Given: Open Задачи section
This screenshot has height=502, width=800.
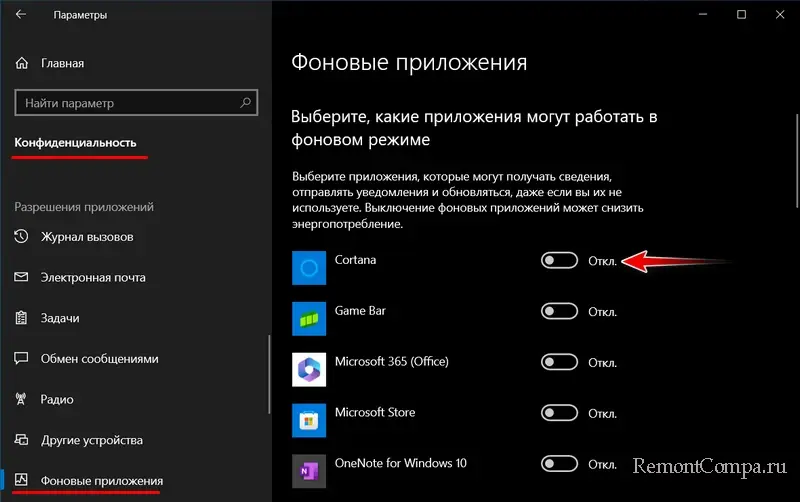Looking at the screenshot, I should [x=60, y=318].
